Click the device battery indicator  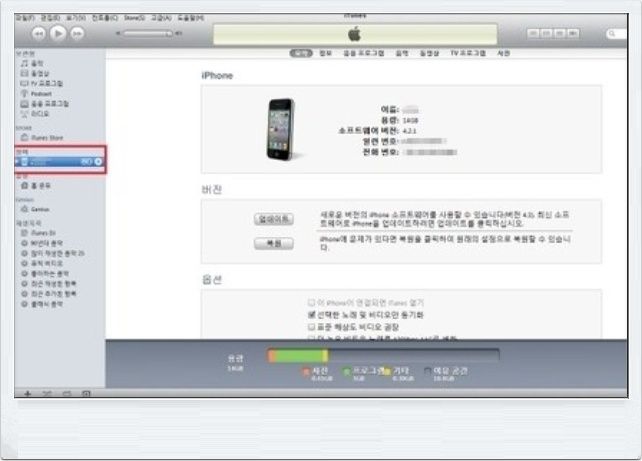click(x=87, y=162)
